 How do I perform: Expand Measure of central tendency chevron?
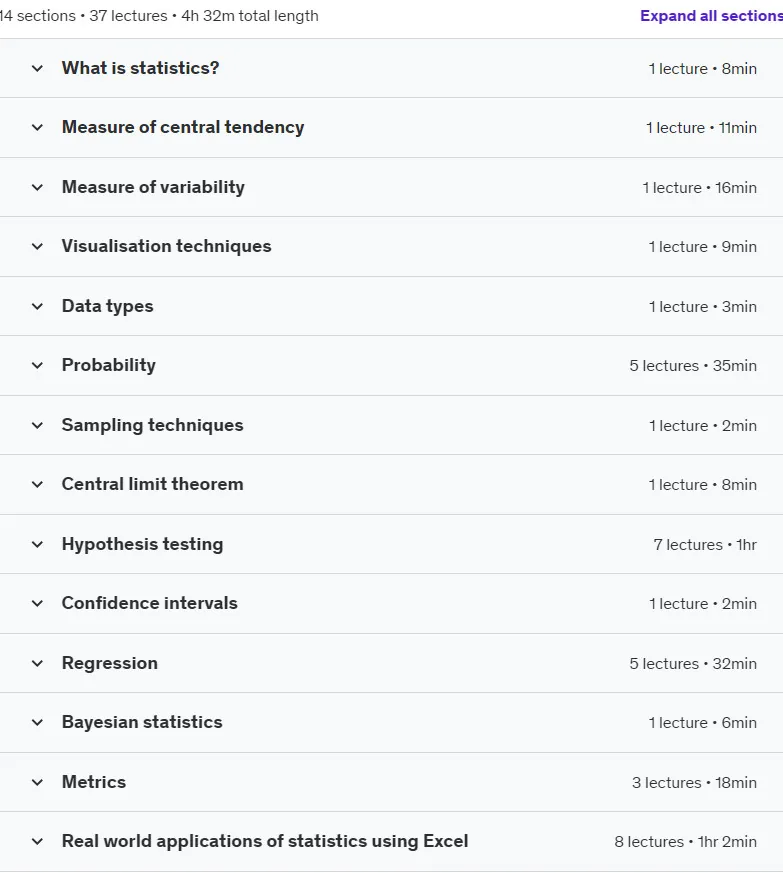37,127
